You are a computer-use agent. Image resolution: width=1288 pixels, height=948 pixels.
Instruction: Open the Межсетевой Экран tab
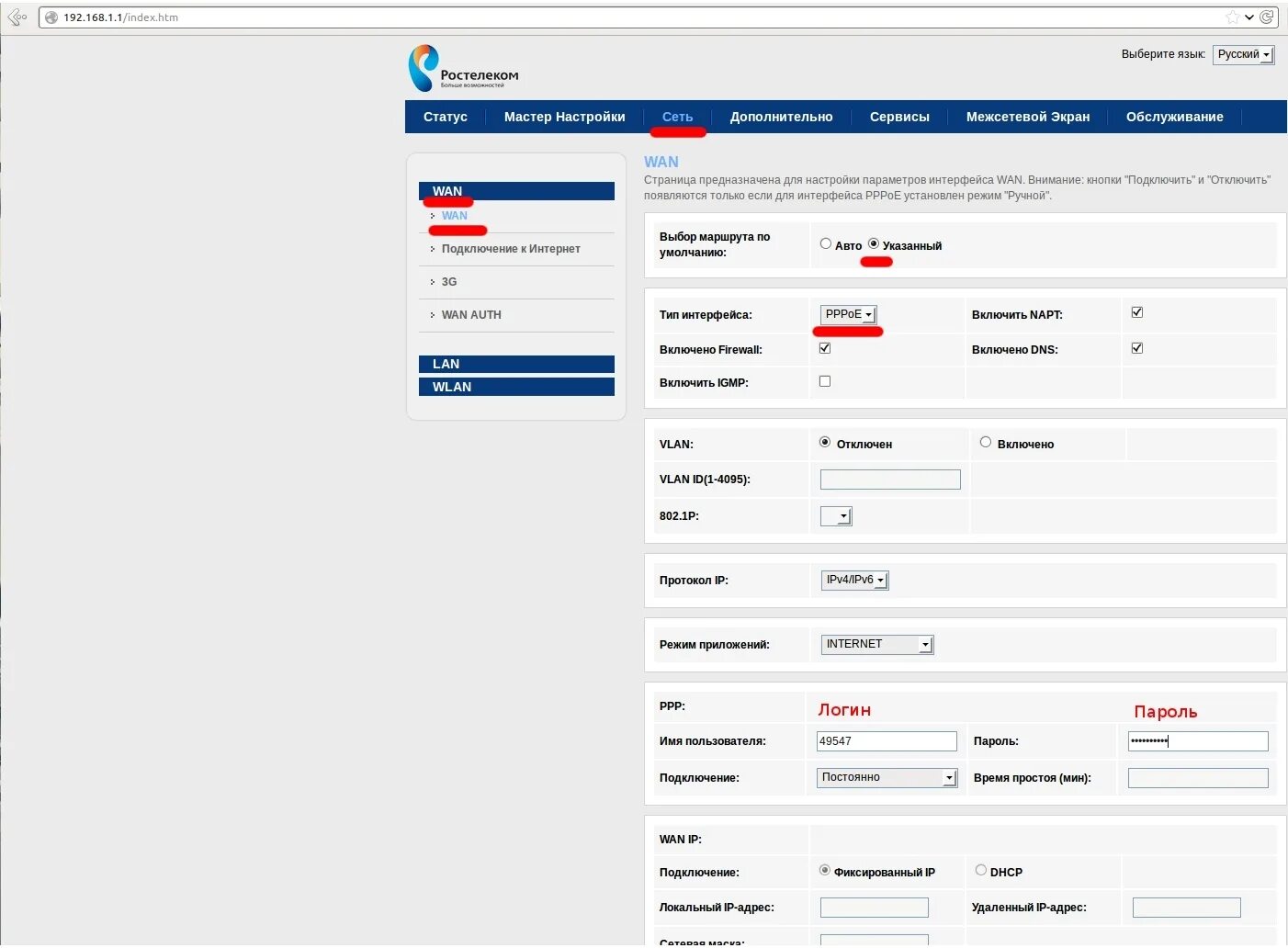(1028, 117)
